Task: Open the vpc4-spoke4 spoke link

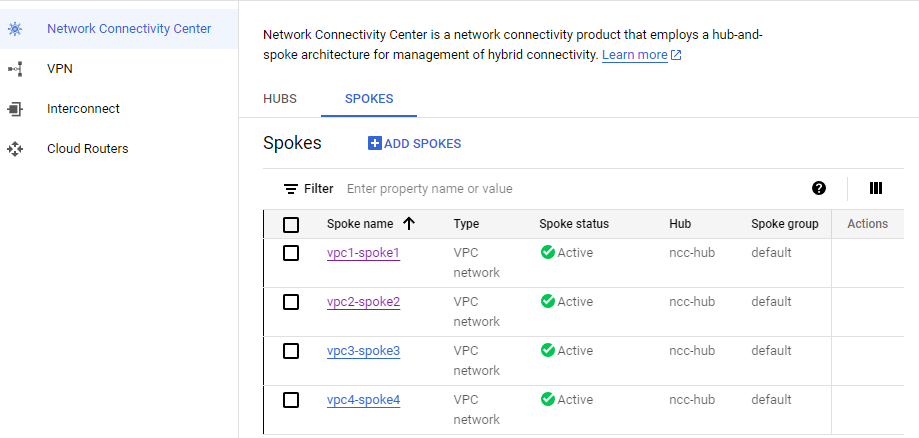Action: pos(363,400)
